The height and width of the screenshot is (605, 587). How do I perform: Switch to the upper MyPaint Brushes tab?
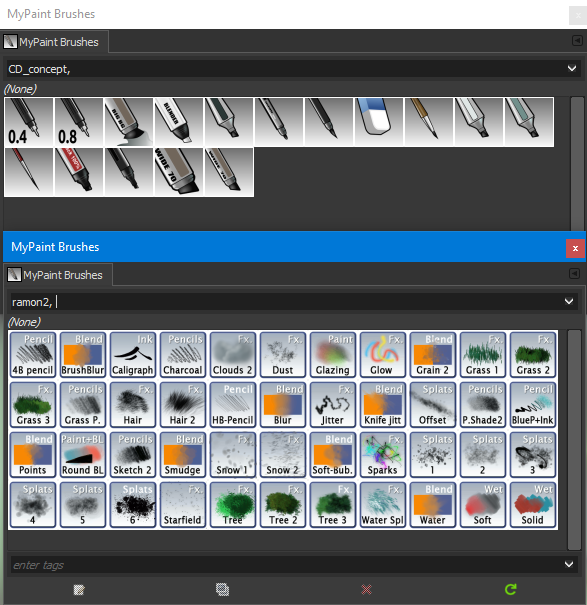coord(54,42)
